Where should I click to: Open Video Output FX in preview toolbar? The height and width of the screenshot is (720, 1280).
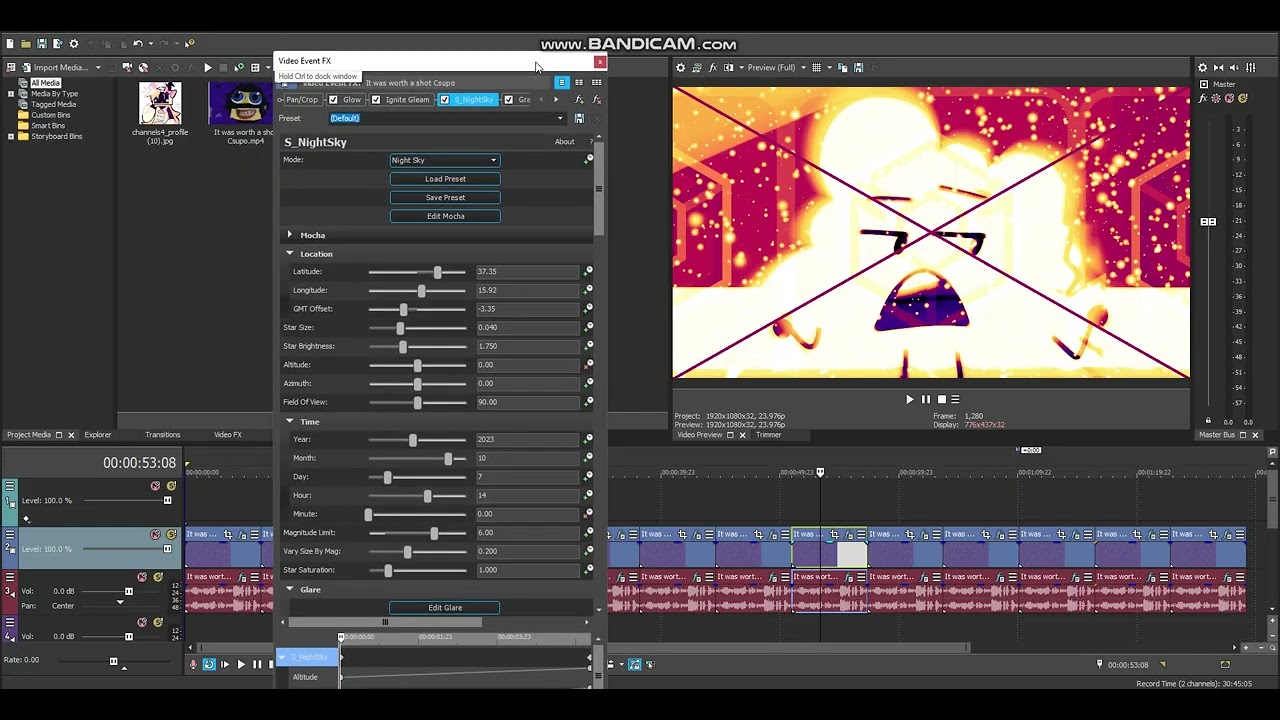(712, 67)
